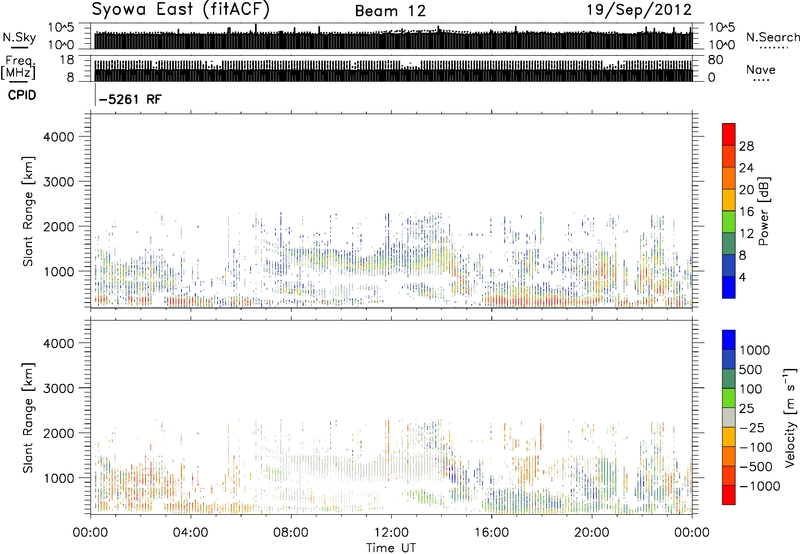The image size is (800, 554).
Task: Click the blue bottom of power colorbar
Action: click(729, 287)
